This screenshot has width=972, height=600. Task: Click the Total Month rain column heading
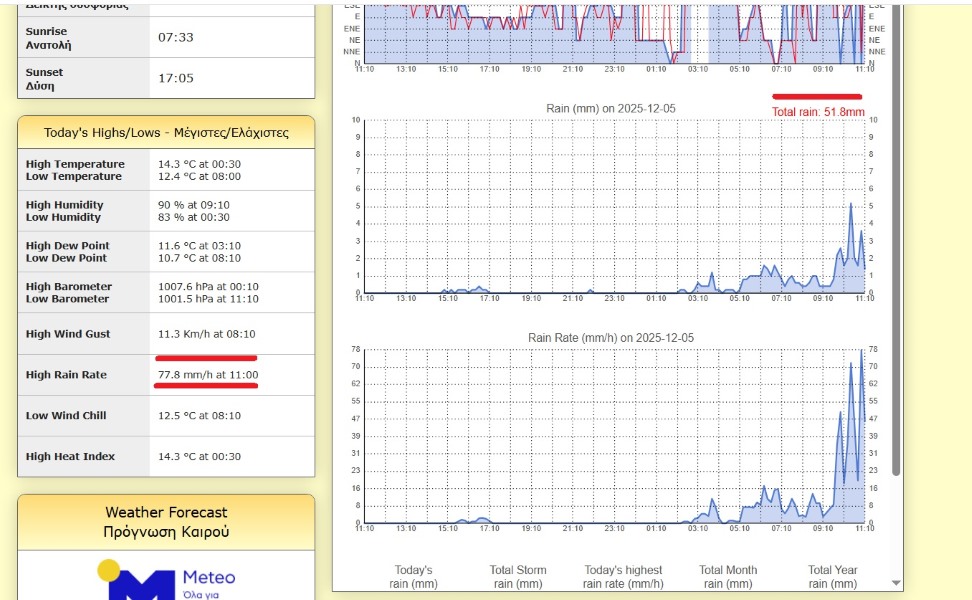(x=728, y=577)
